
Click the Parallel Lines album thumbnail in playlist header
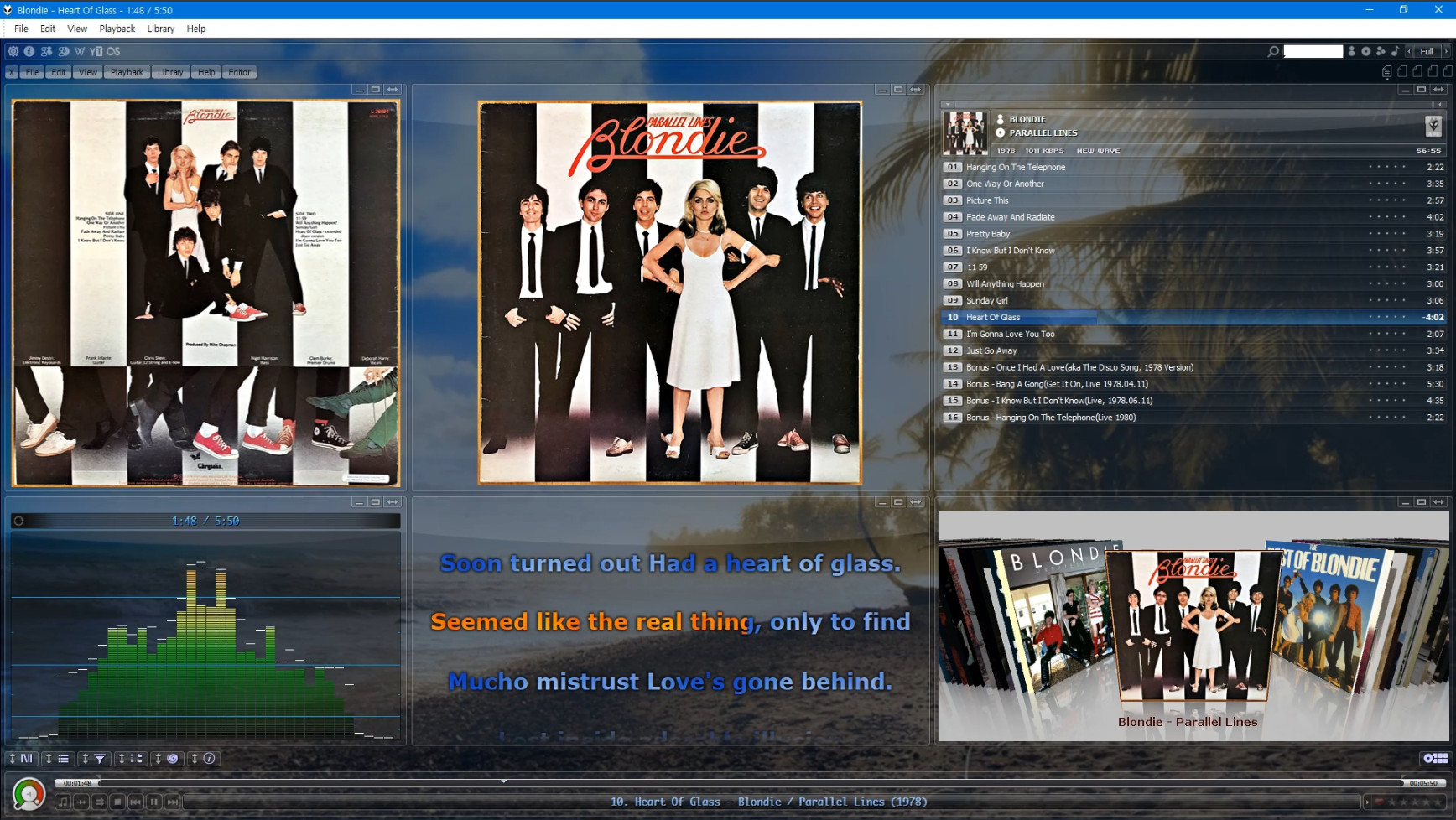coord(965,133)
